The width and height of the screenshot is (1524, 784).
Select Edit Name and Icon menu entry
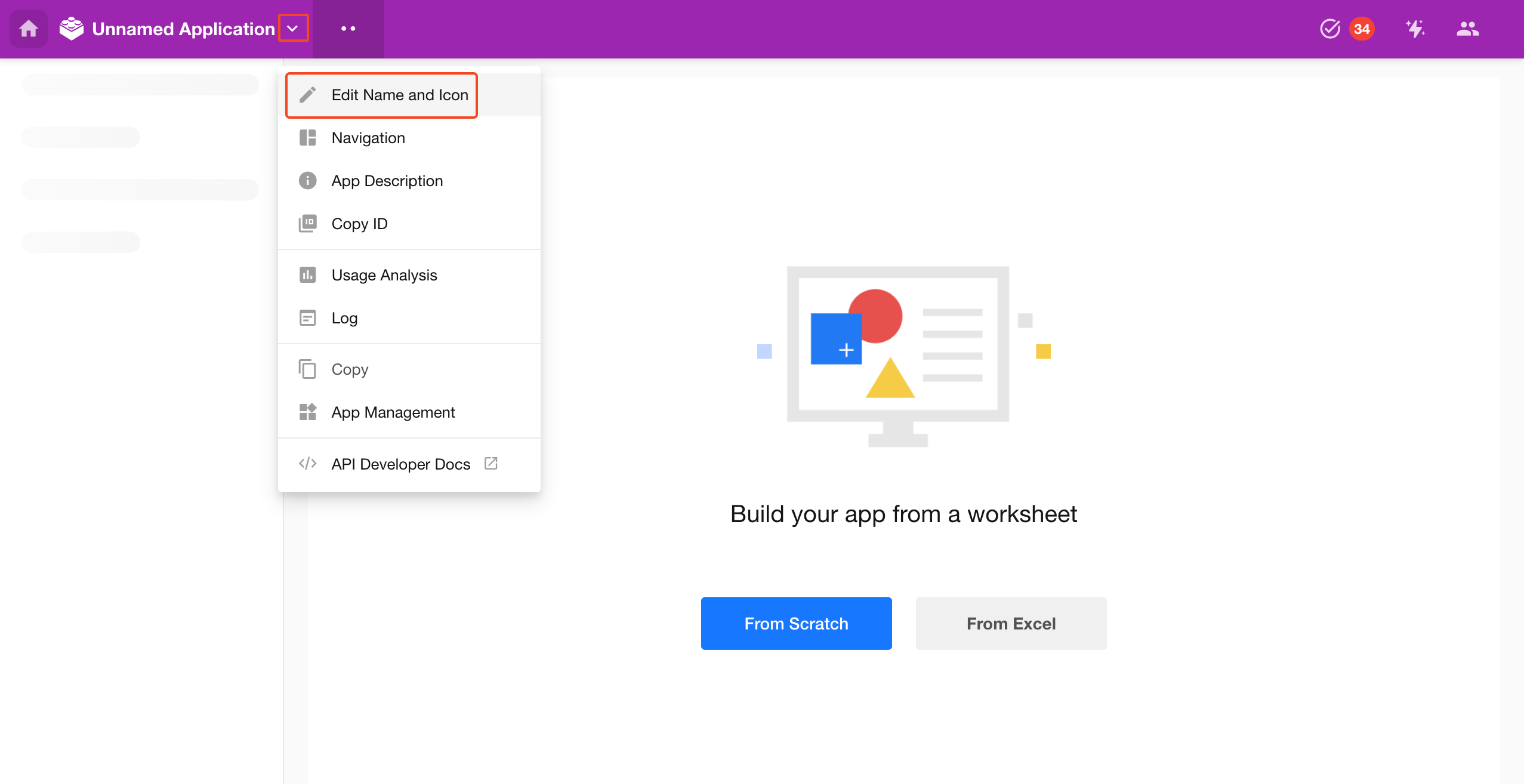coord(399,95)
